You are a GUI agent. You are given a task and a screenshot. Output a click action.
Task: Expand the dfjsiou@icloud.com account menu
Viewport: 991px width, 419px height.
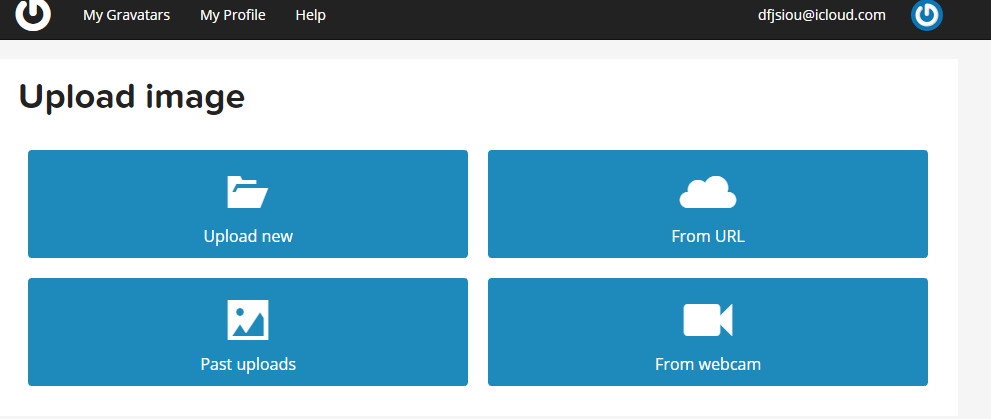822,15
